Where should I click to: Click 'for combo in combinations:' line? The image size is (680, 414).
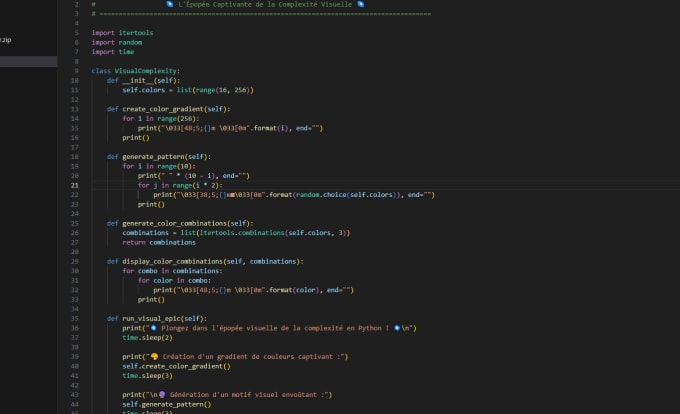[172, 271]
